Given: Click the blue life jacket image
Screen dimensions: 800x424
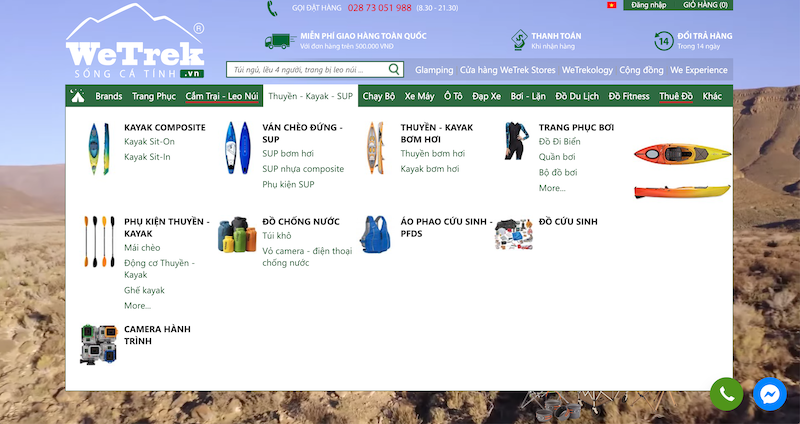Looking at the screenshot, I should [x=375, y=235].
